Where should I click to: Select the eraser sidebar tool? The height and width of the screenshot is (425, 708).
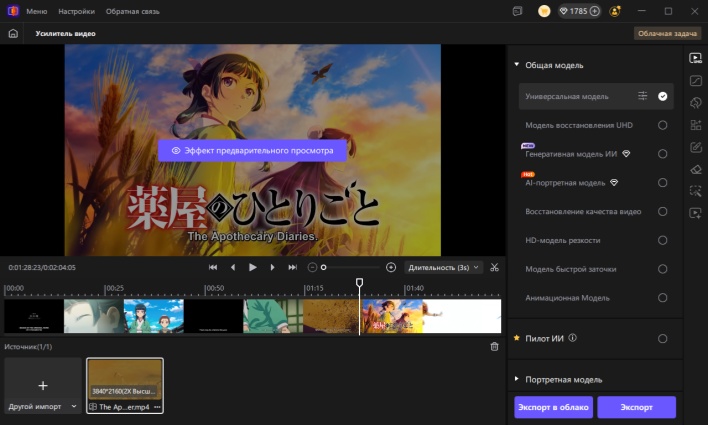click(695, 169)
